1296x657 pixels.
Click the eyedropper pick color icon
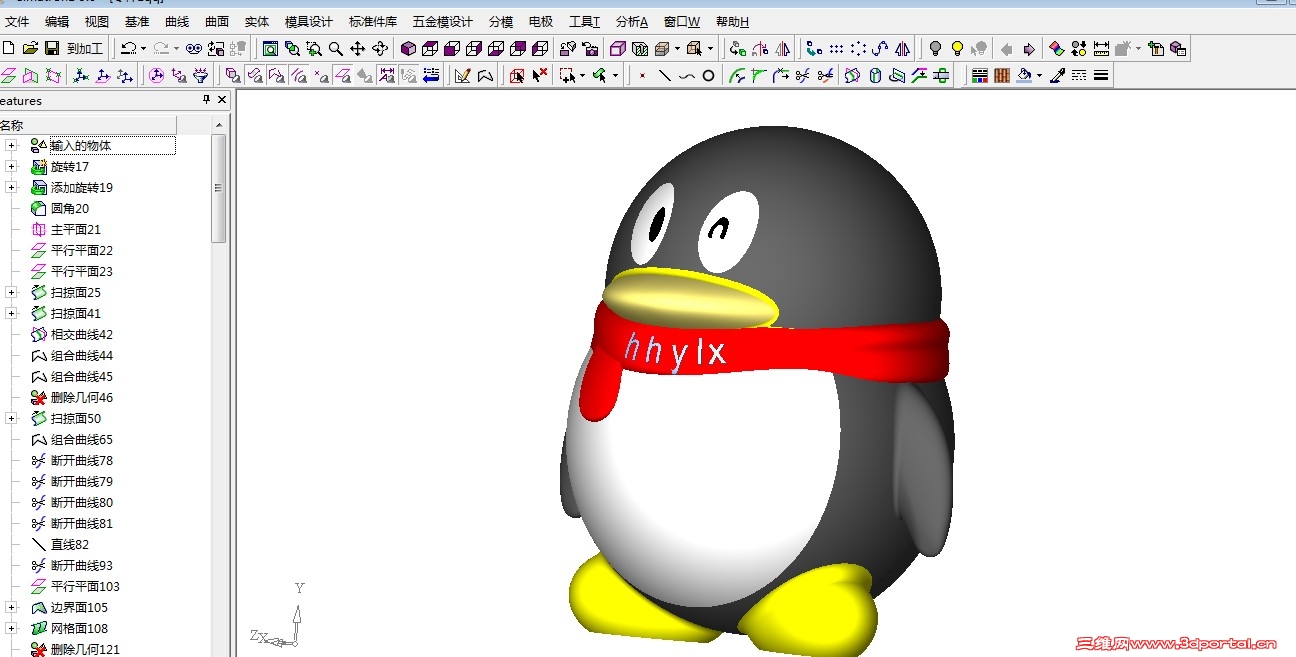pyautogui.click(x=1057, y=75)
